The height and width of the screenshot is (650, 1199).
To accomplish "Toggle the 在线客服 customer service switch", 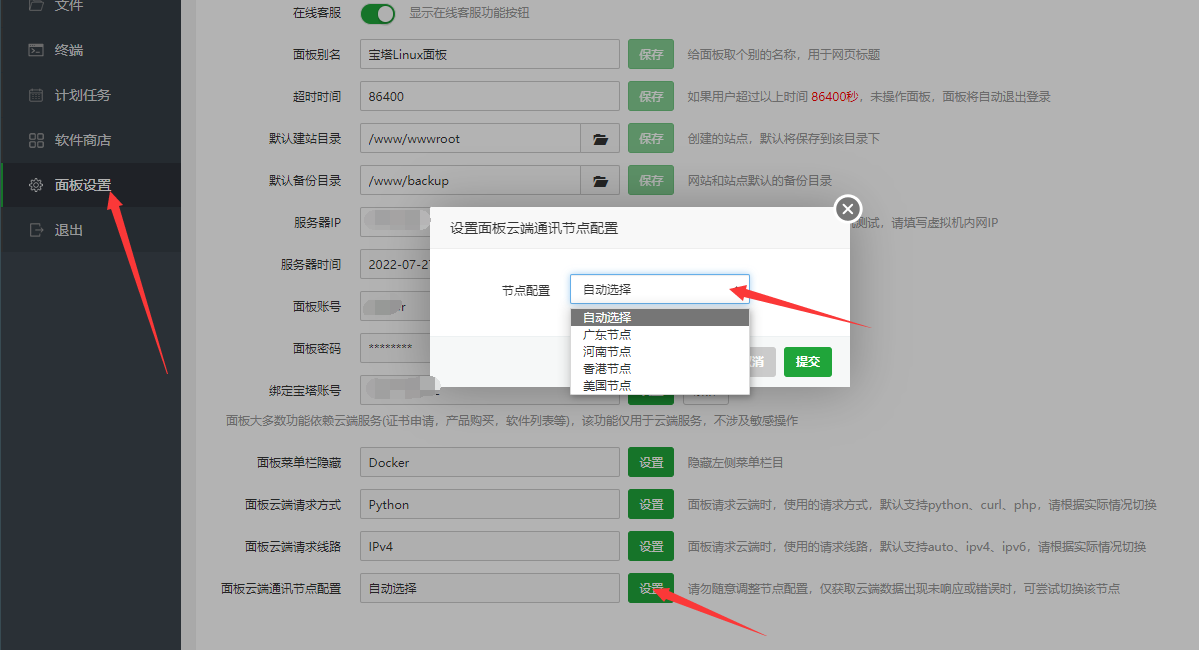I will (x=378, y=13).
